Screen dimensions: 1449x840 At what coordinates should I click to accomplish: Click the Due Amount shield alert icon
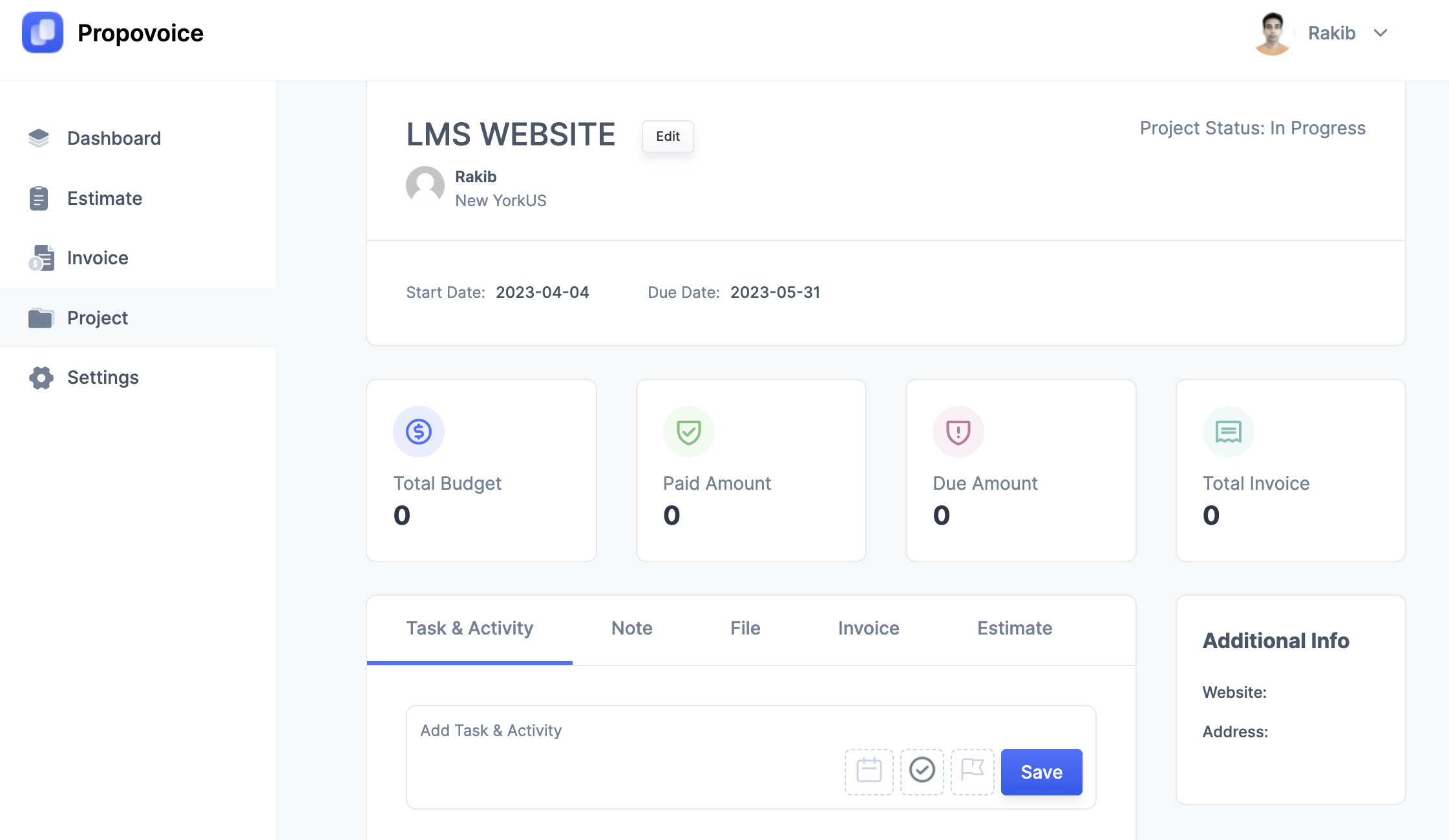coord(958,432)
